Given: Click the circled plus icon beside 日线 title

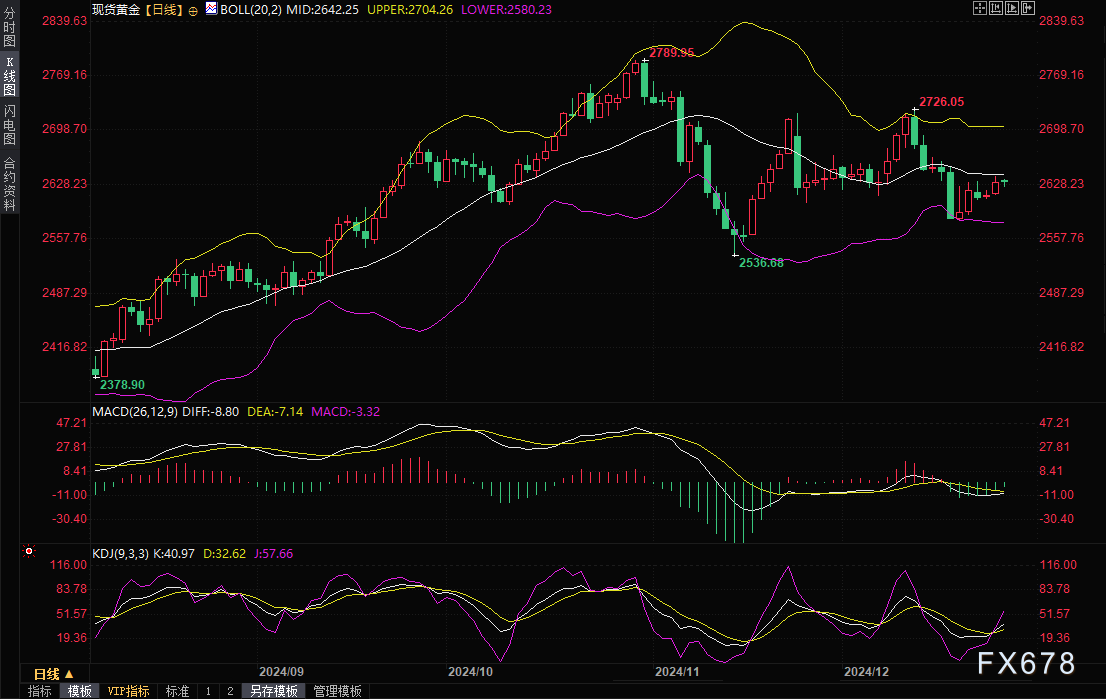Looking at the screenshot, I should tap(192, 8).
